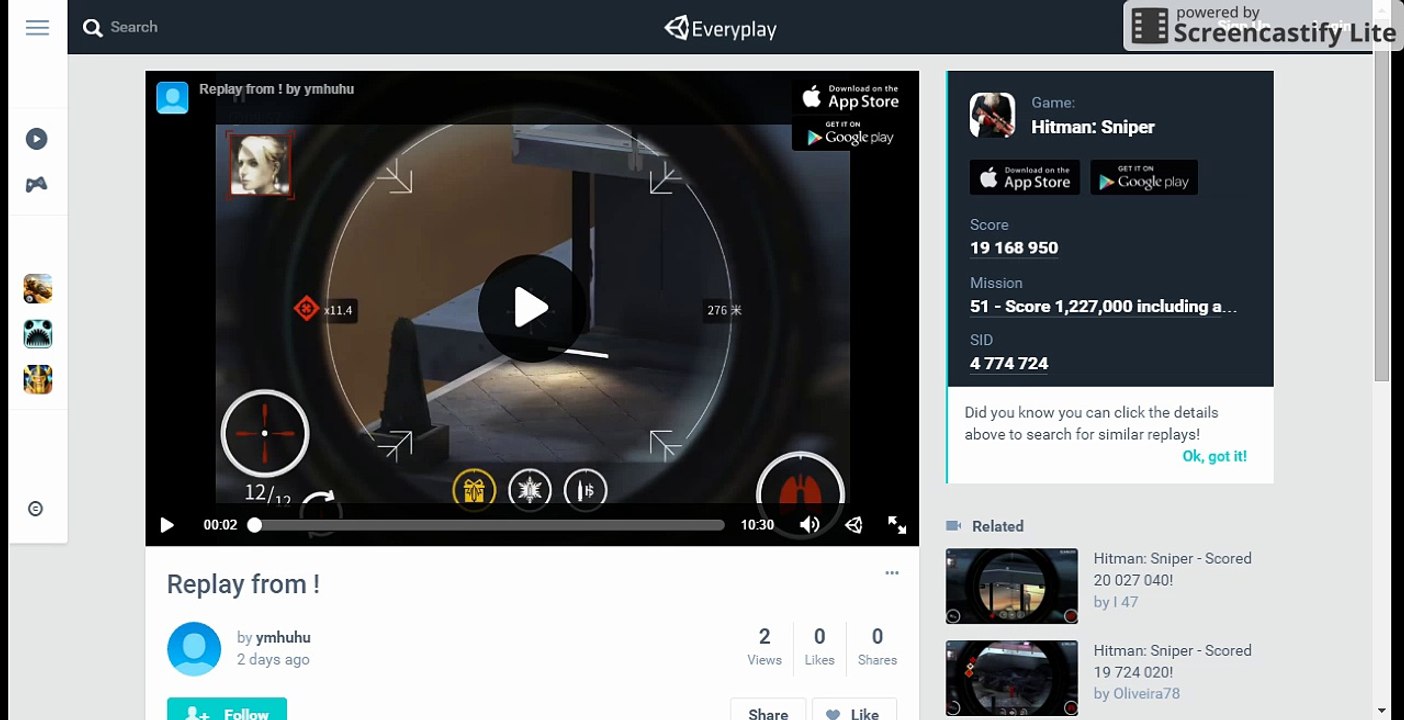The width and height of the screenshot is (1404, 720).
Task: Enter fullscreen video mode
Action: pos(897,525)
